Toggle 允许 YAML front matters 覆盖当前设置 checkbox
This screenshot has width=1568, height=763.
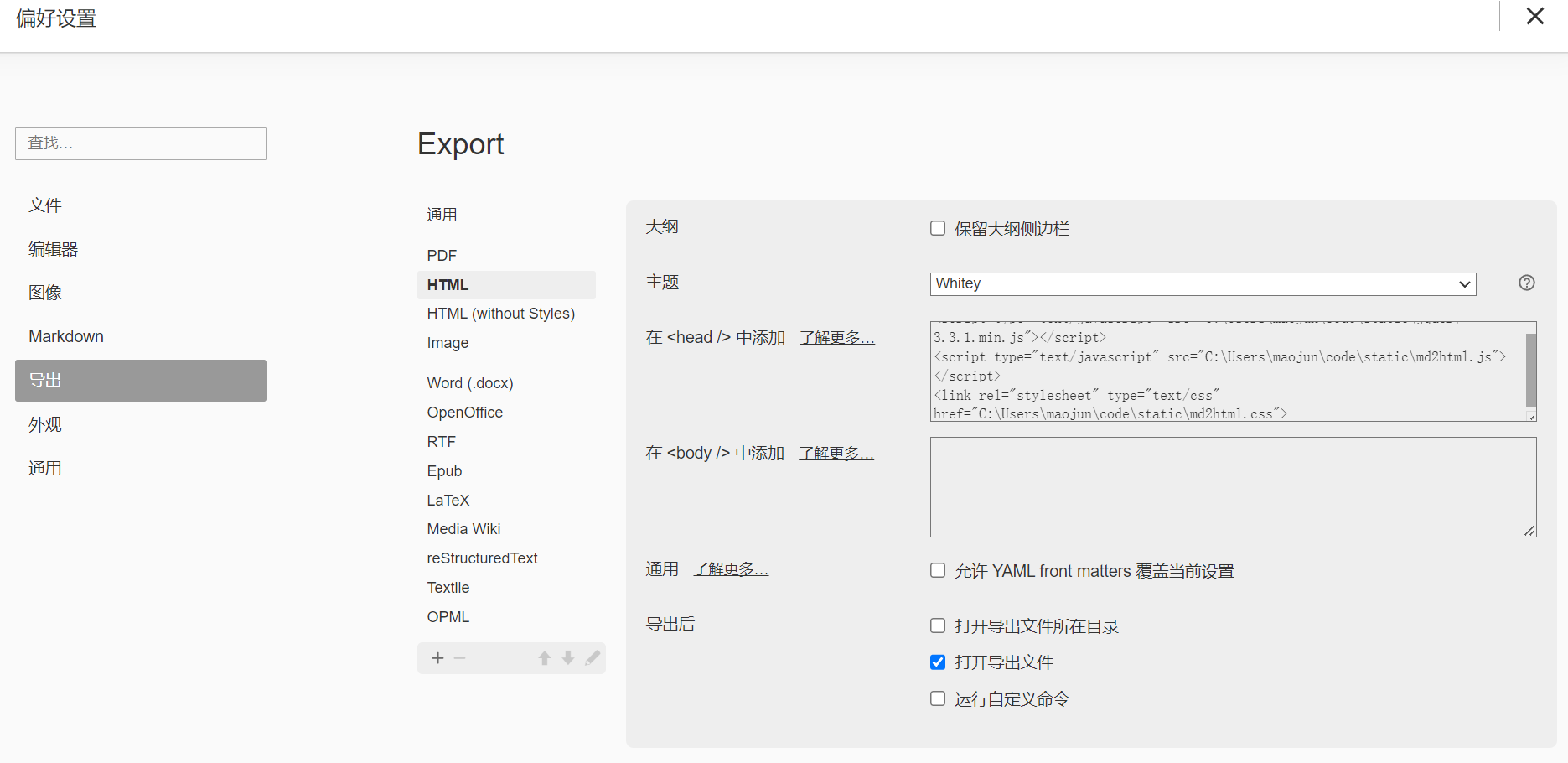pyautogui.click(x=938, y=570)
